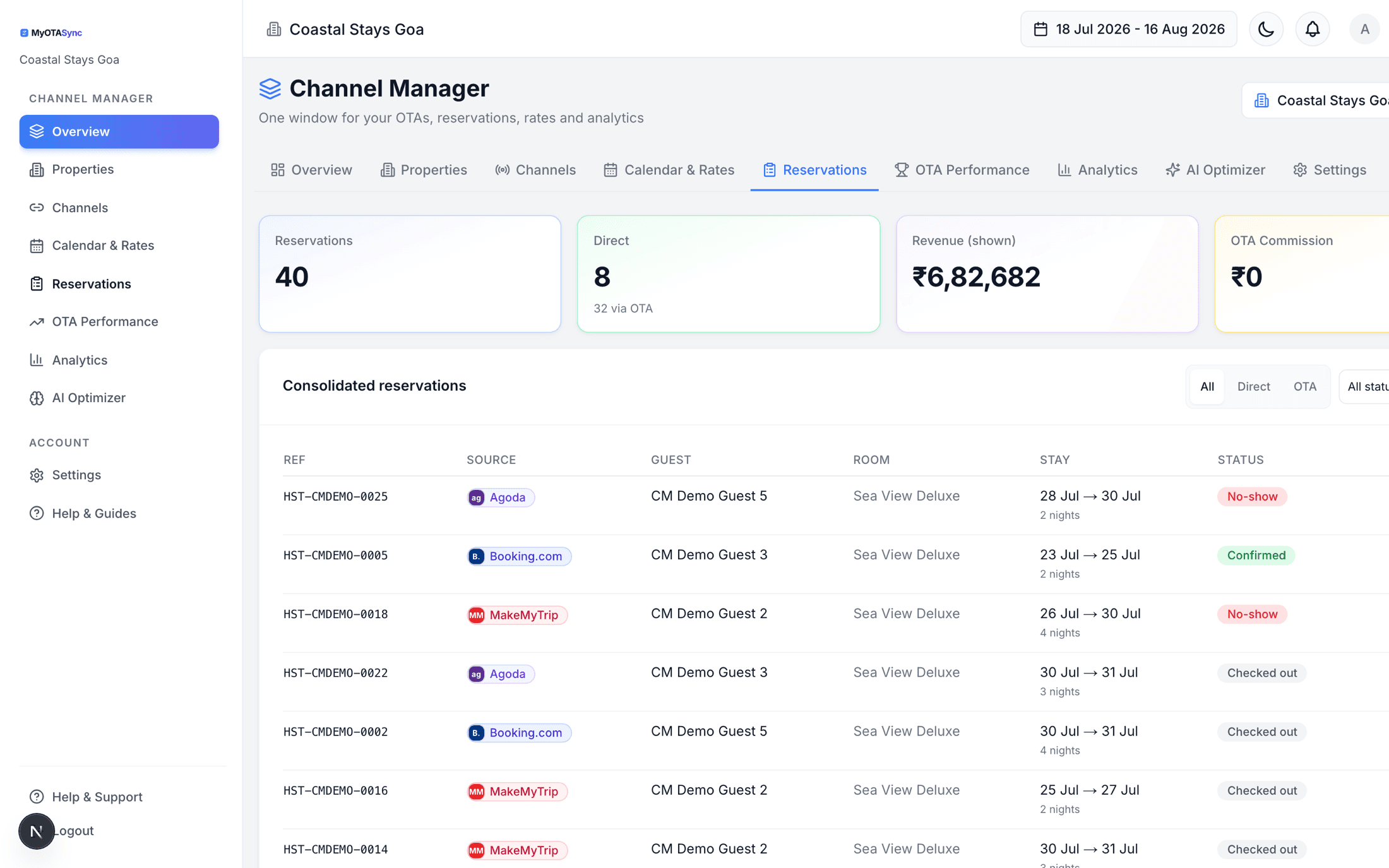Open the OTA Commission card

click(x=1302, y=274)
